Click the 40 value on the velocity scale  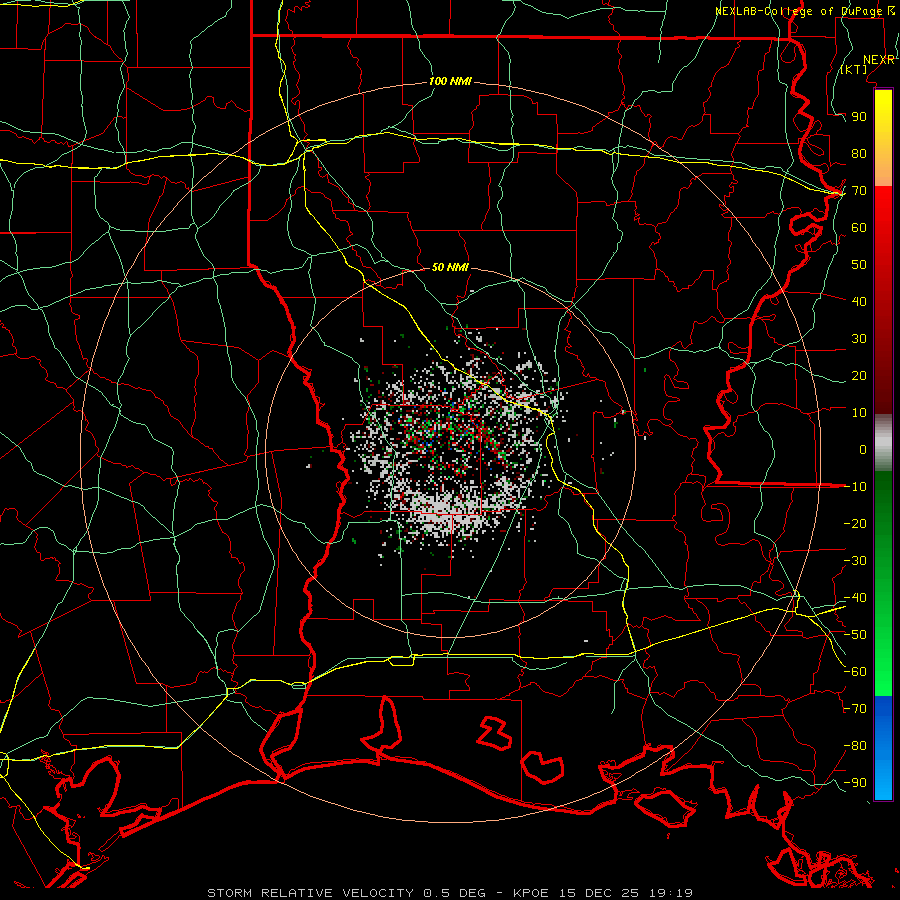click(859, 301)
